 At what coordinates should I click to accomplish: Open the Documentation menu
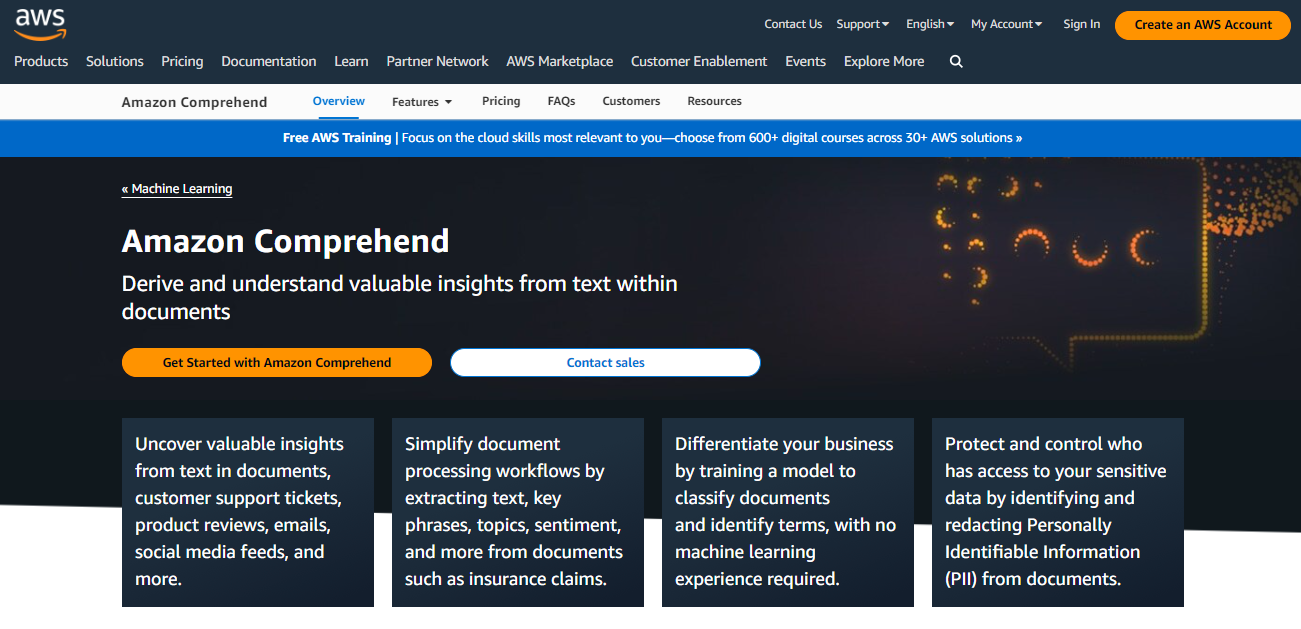269,61
